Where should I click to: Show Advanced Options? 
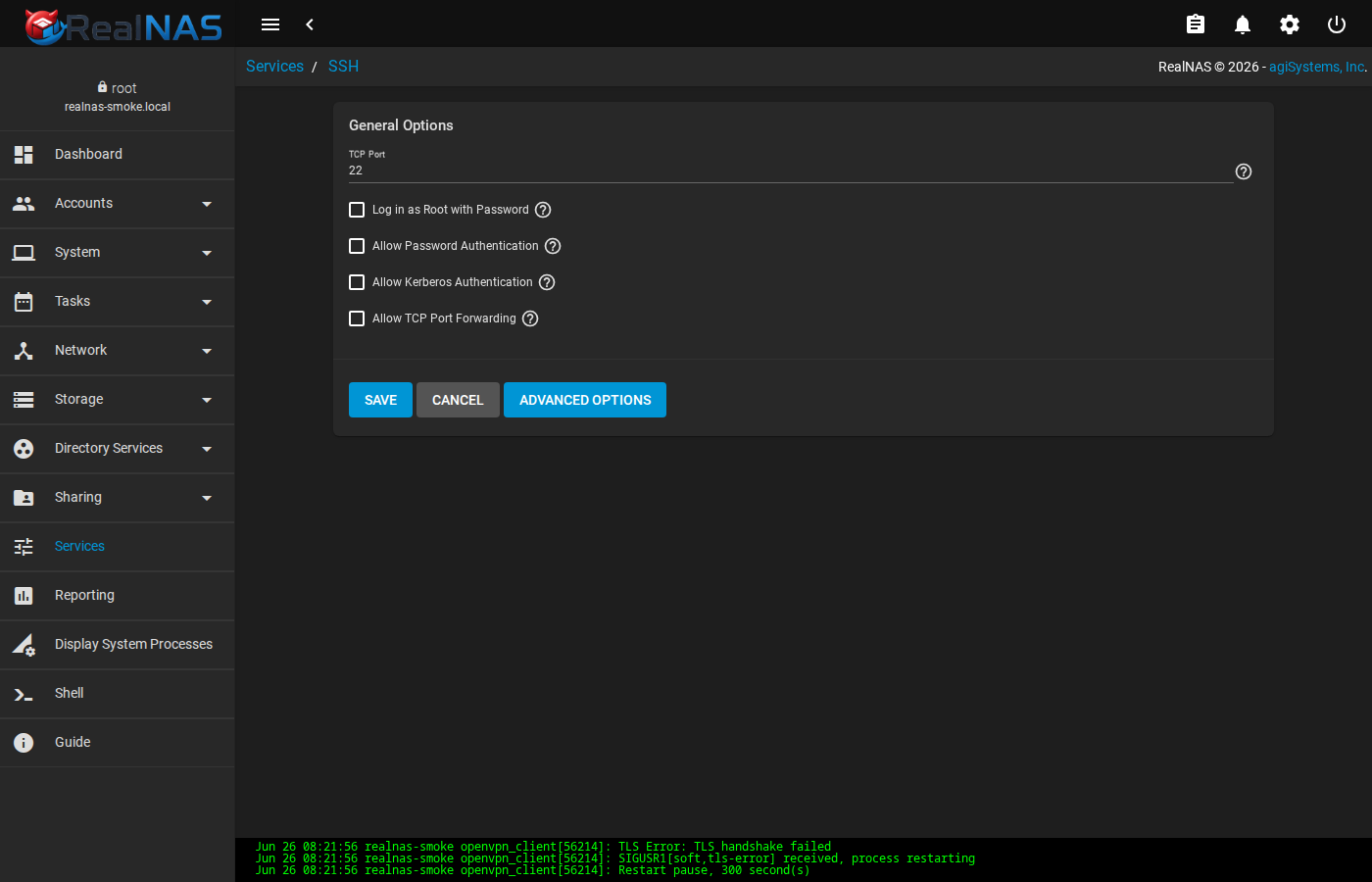pyautogui.click(x=585, y=400)
